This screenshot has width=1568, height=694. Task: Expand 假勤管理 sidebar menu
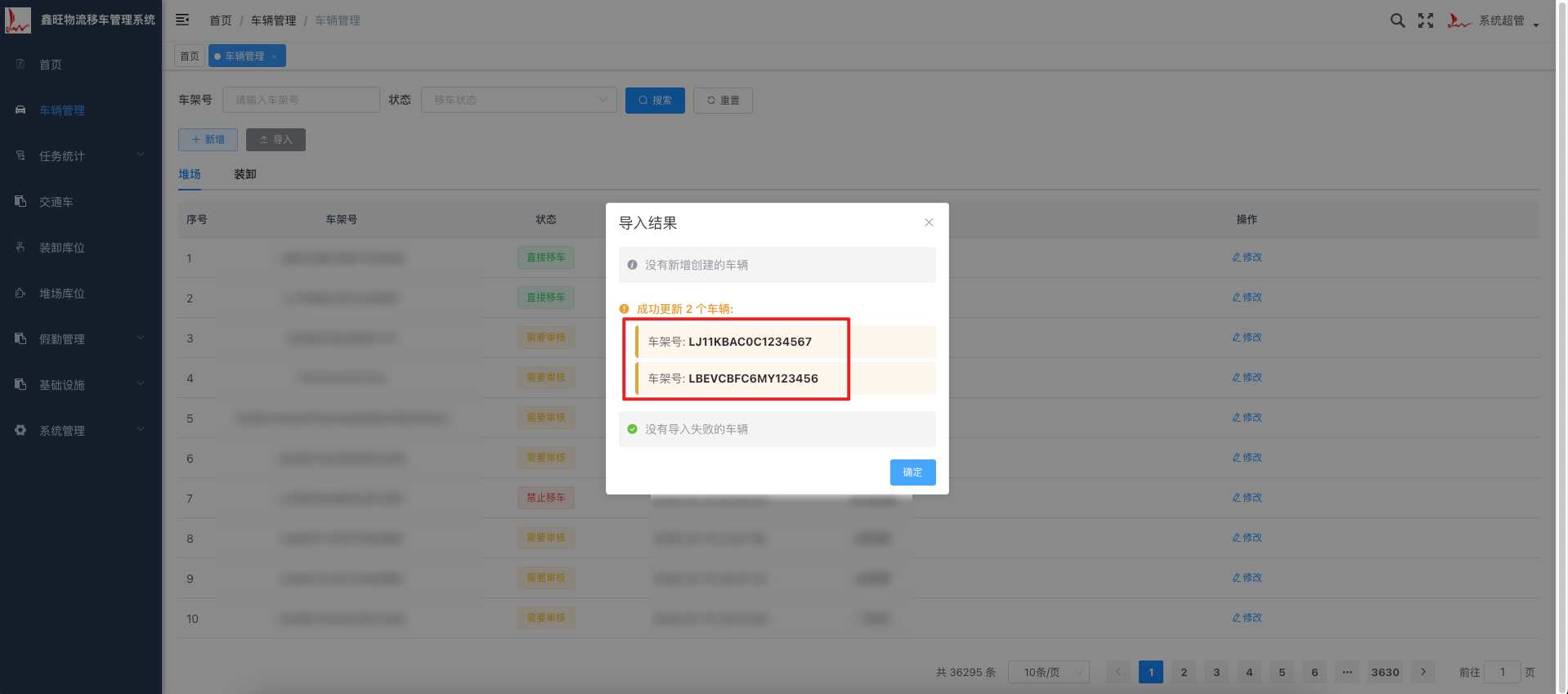click(x=81, y=339)
